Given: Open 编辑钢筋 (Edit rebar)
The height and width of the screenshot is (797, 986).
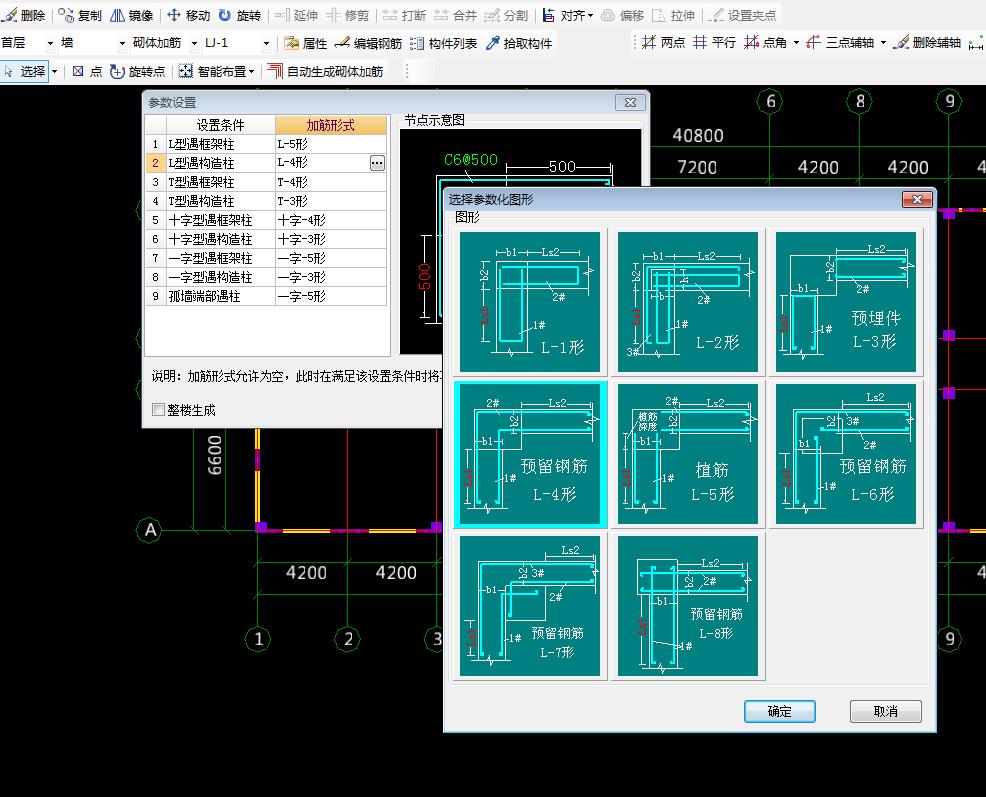Looking at the screenshot, I should tap(368, 43).
